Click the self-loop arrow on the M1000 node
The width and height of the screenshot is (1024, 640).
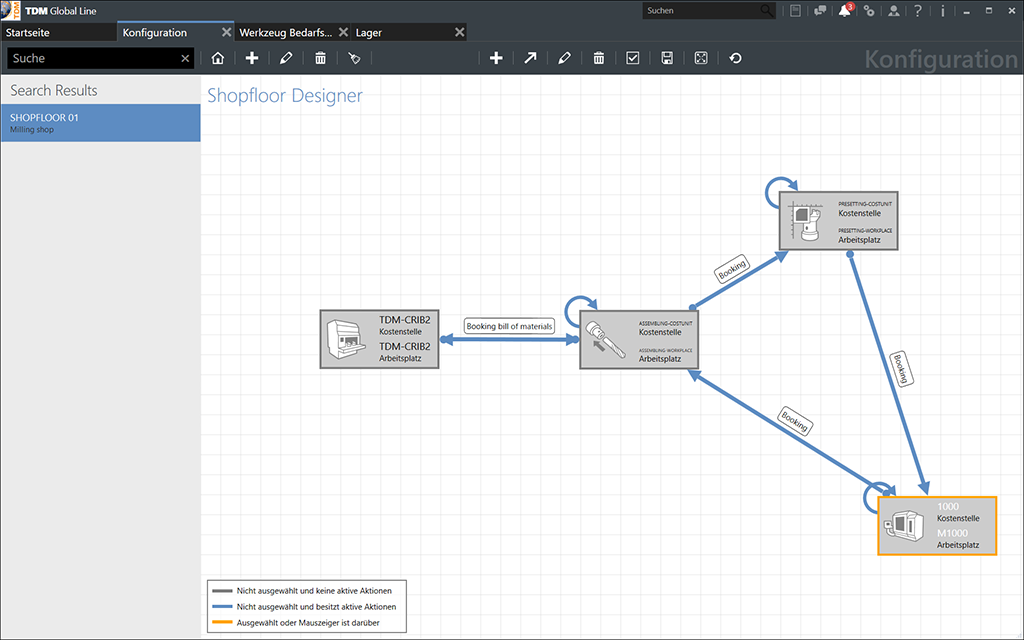click(x=879, y=497)
